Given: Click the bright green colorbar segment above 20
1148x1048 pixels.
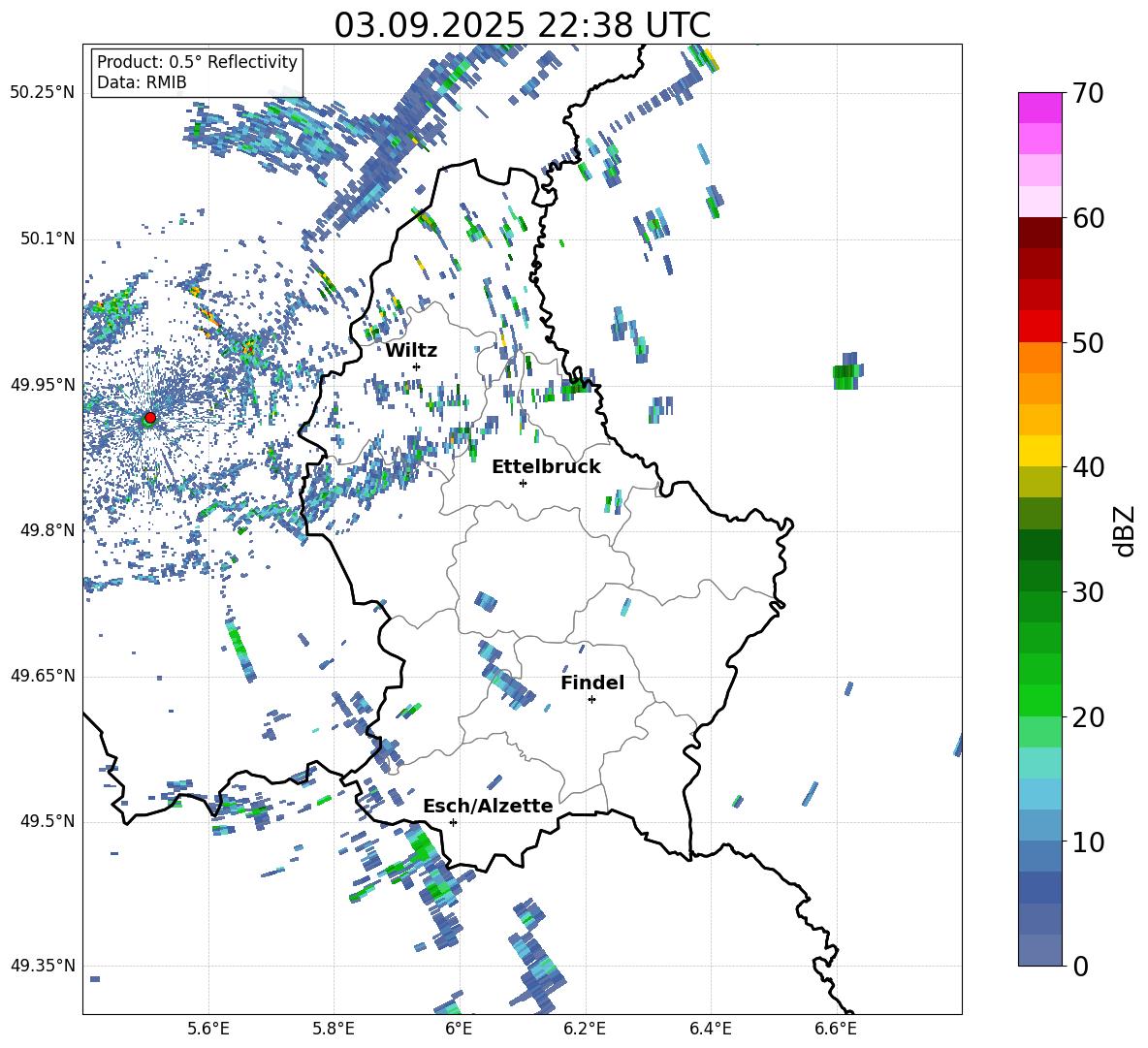Looking at the screenshot, I should (x=1039, y=700).
